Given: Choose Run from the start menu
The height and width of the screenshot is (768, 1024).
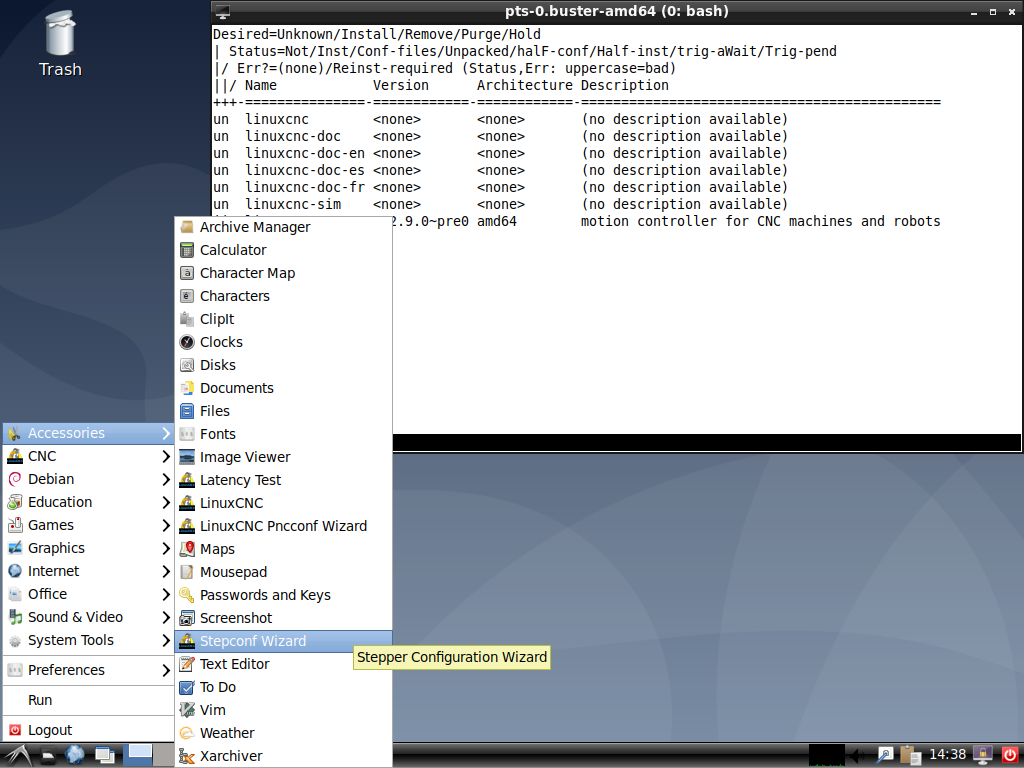Looking at the screenshot, I should (88, 700).
